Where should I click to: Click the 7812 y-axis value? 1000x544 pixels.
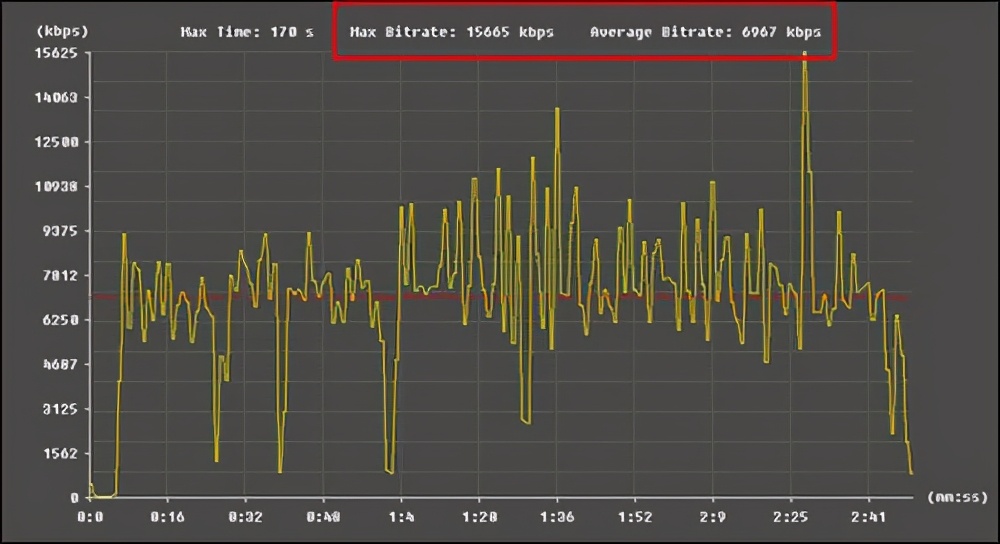[61, 276]
